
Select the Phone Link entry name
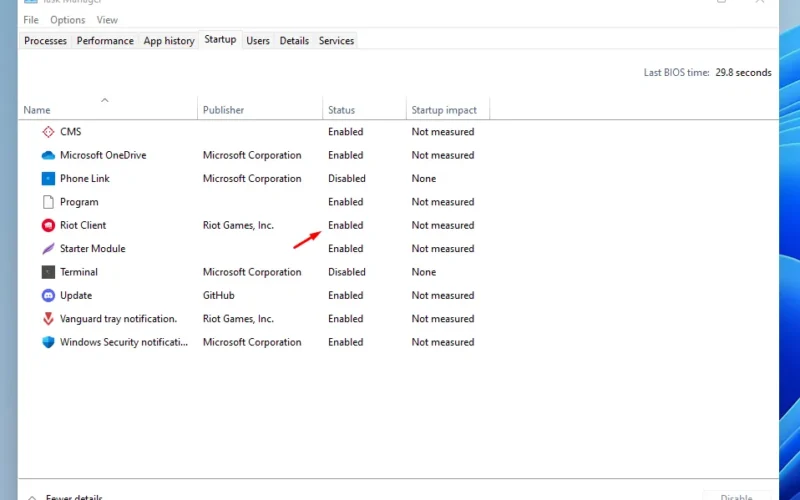point(85,179)
